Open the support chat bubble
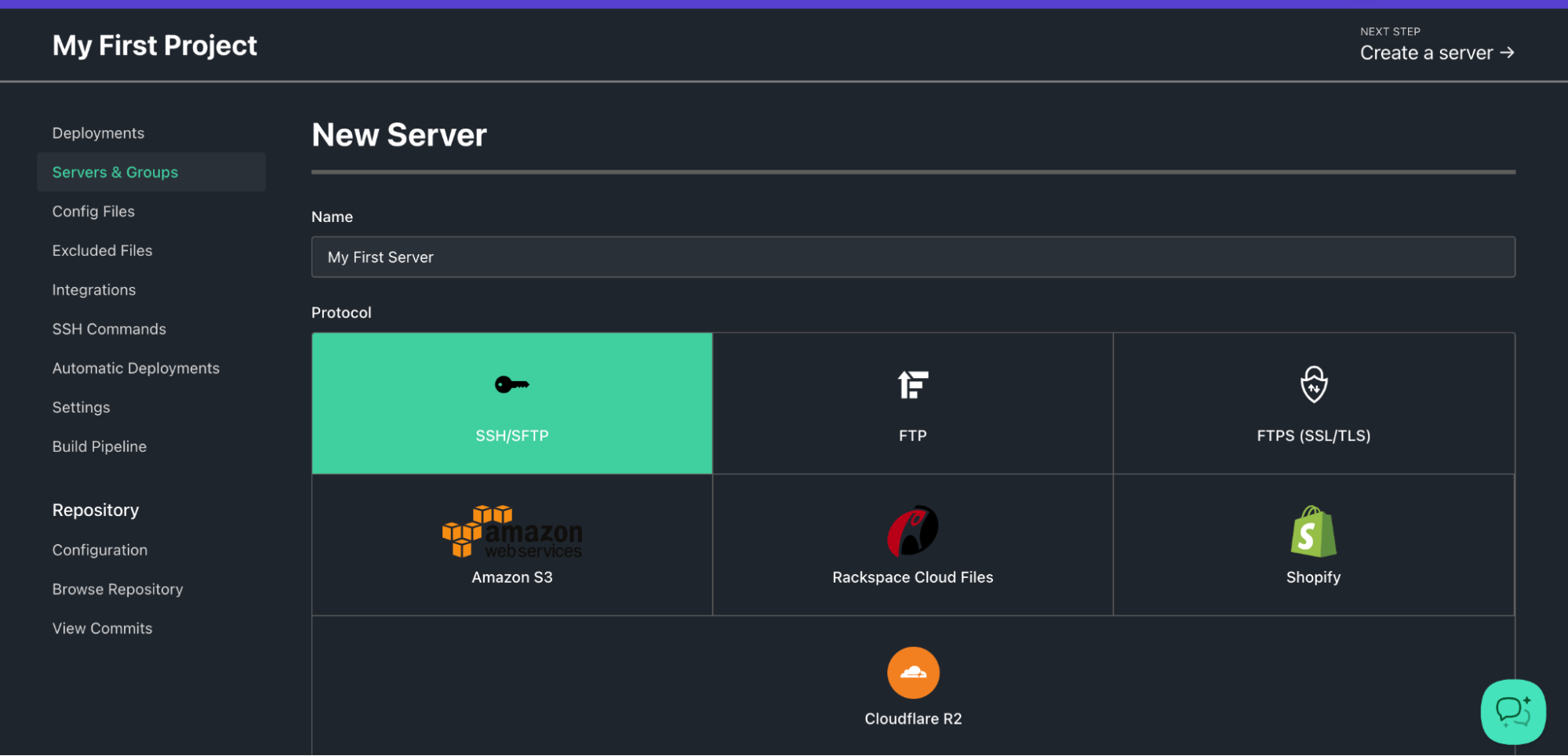 click(x=1512, y=711)
